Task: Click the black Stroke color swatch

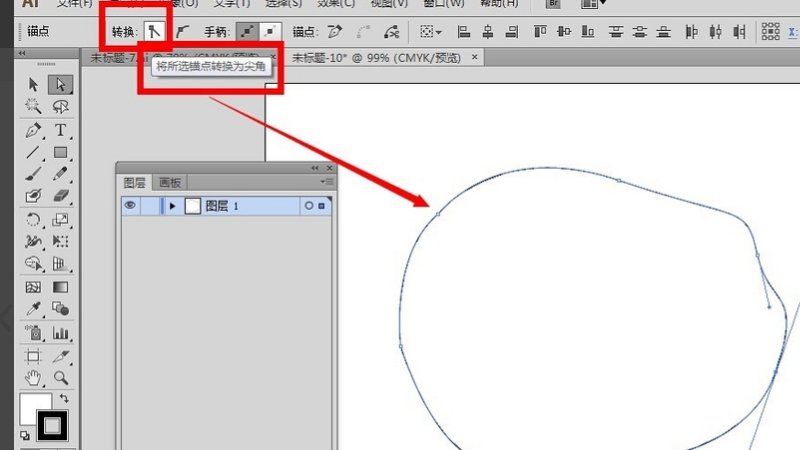Action: [x=52, y=426]
